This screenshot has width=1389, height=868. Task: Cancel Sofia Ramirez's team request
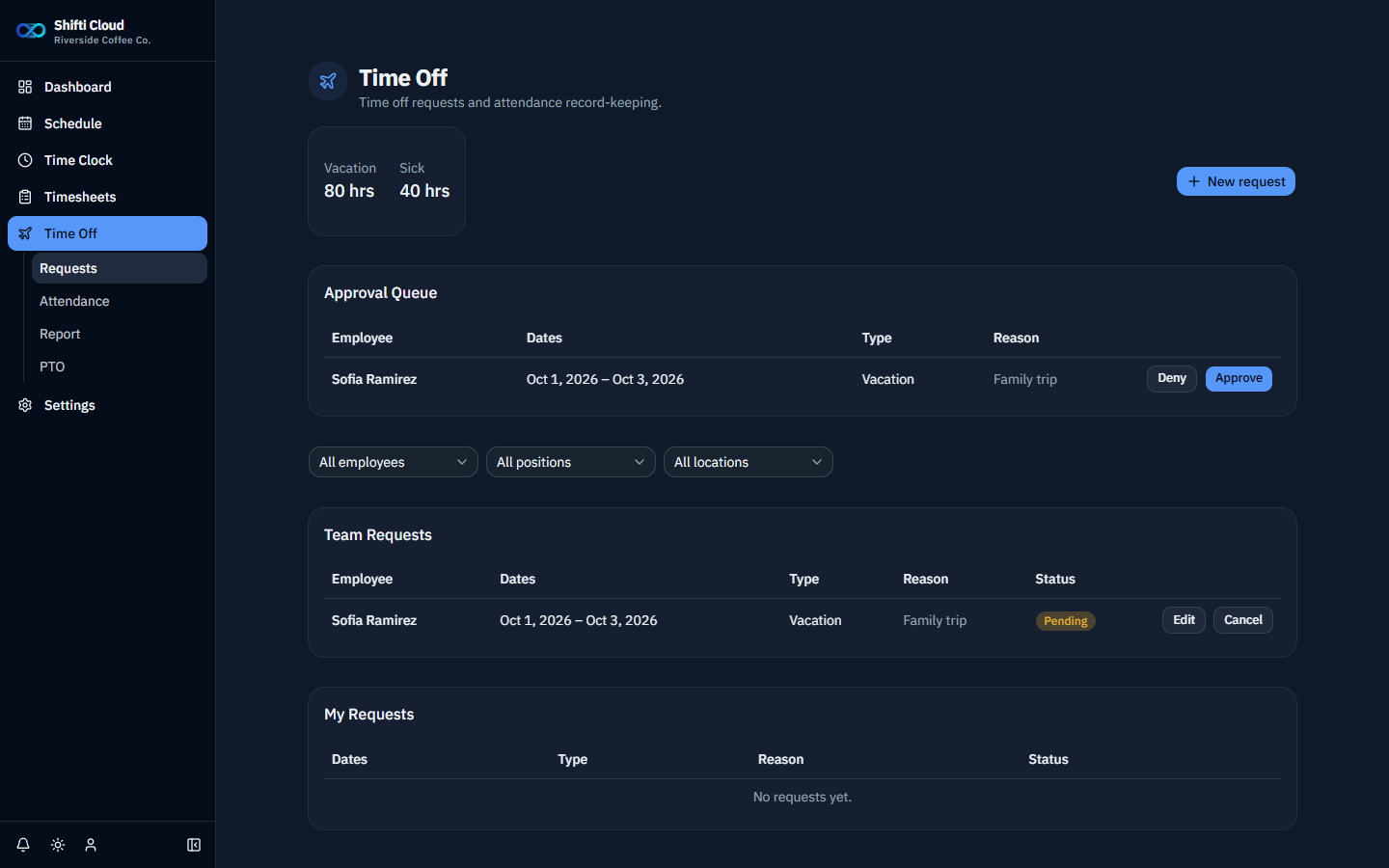1243,620
